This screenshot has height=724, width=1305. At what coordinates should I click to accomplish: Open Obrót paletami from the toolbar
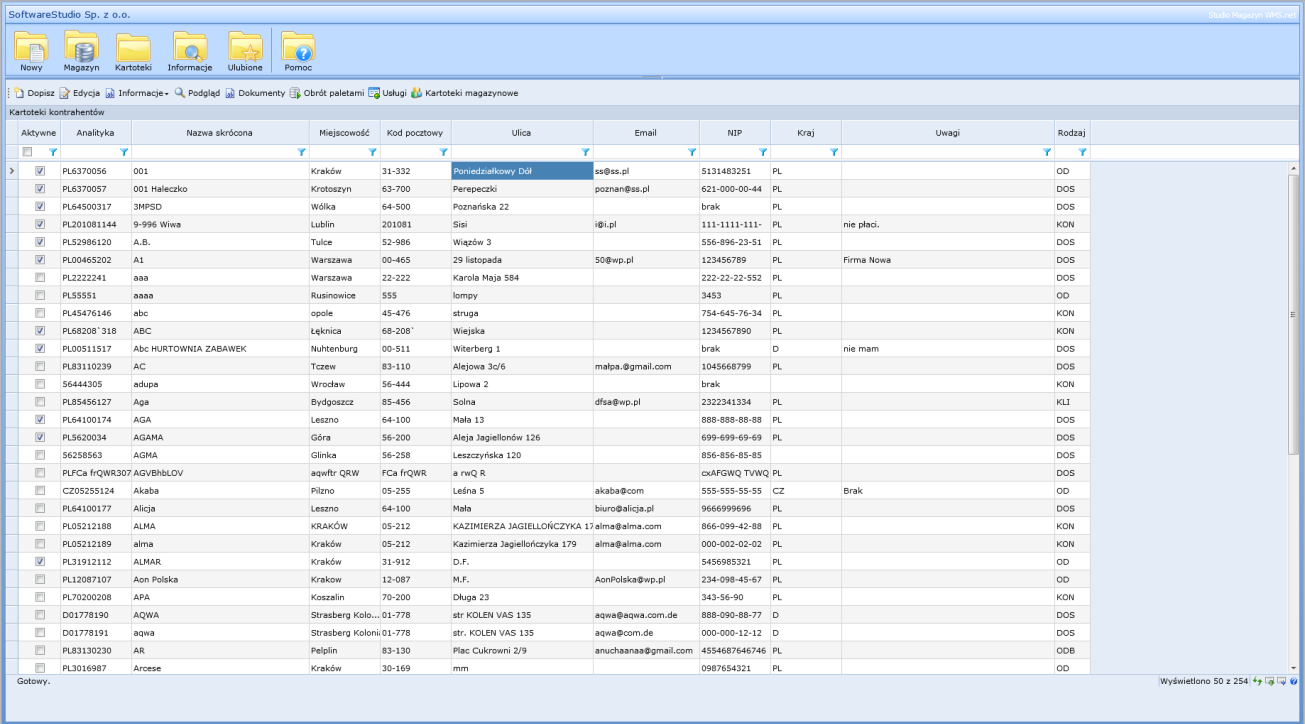point(327,93)
